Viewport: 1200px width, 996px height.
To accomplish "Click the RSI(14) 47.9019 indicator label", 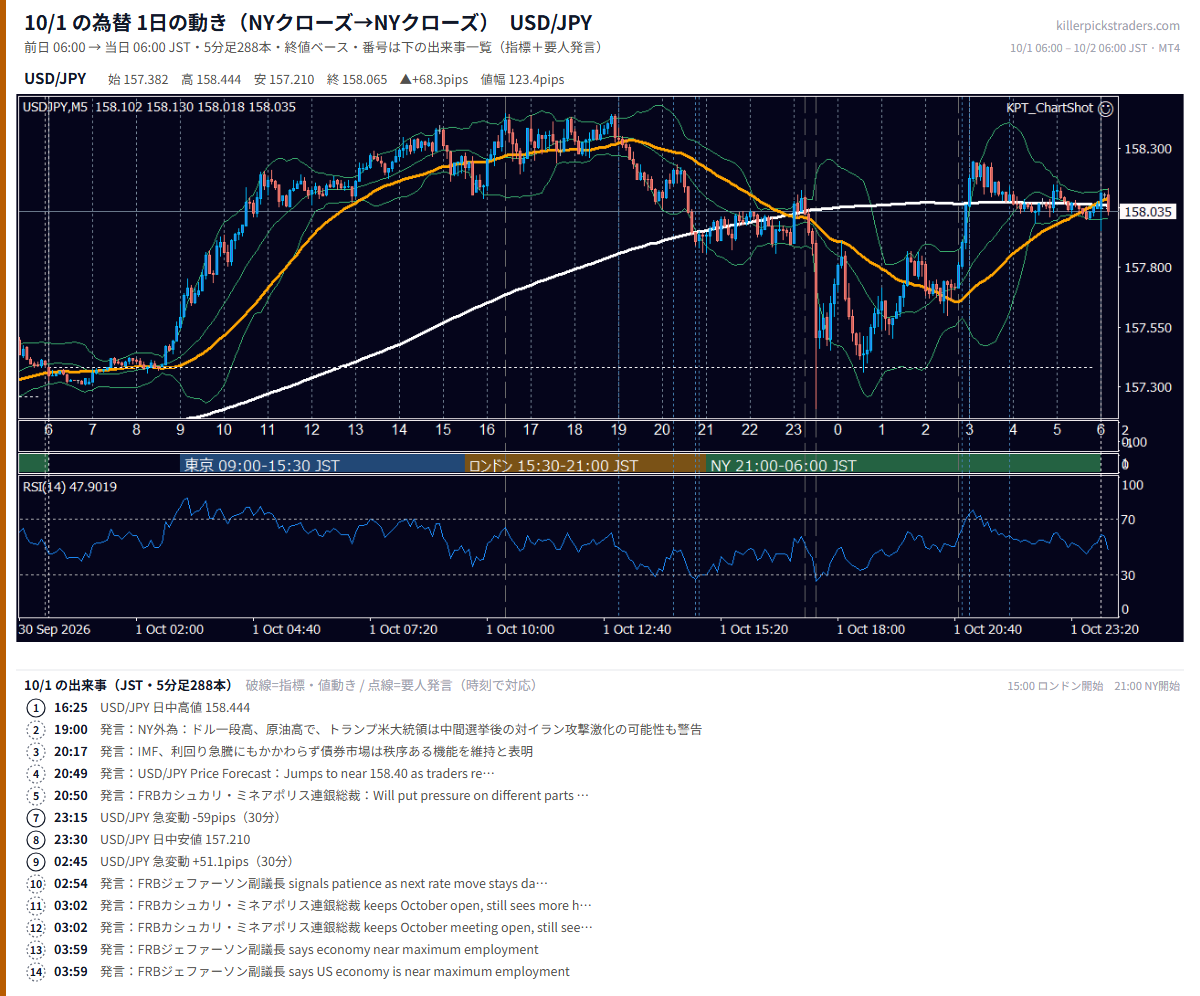I will coord(70,487).
